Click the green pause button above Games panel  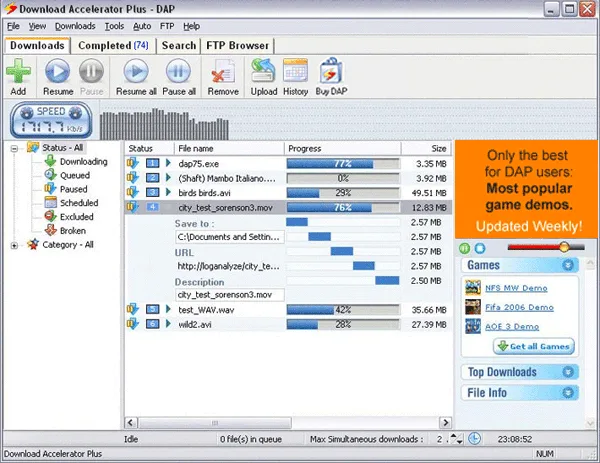[464, 248]
